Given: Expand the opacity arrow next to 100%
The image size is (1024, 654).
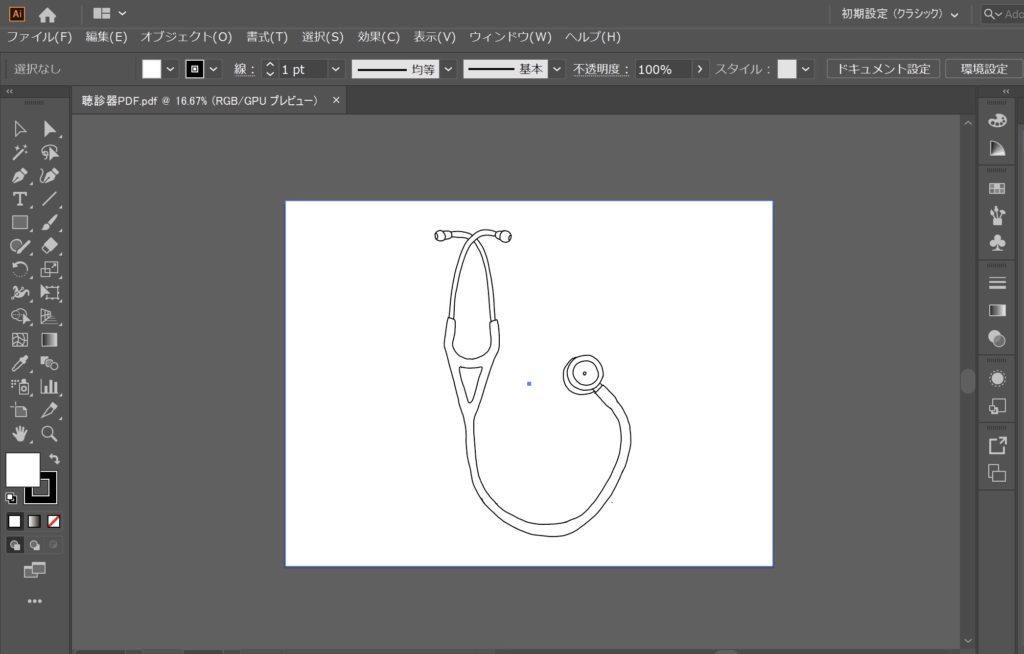Looking at the screenshot, I should tap(700, 69).
